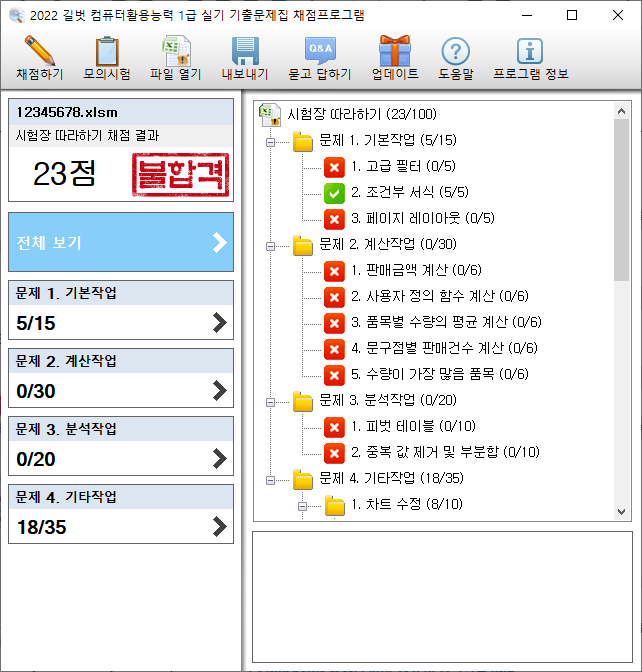Open 문제 4. 기타작업 18/35 score panel

tap(121, 514)
